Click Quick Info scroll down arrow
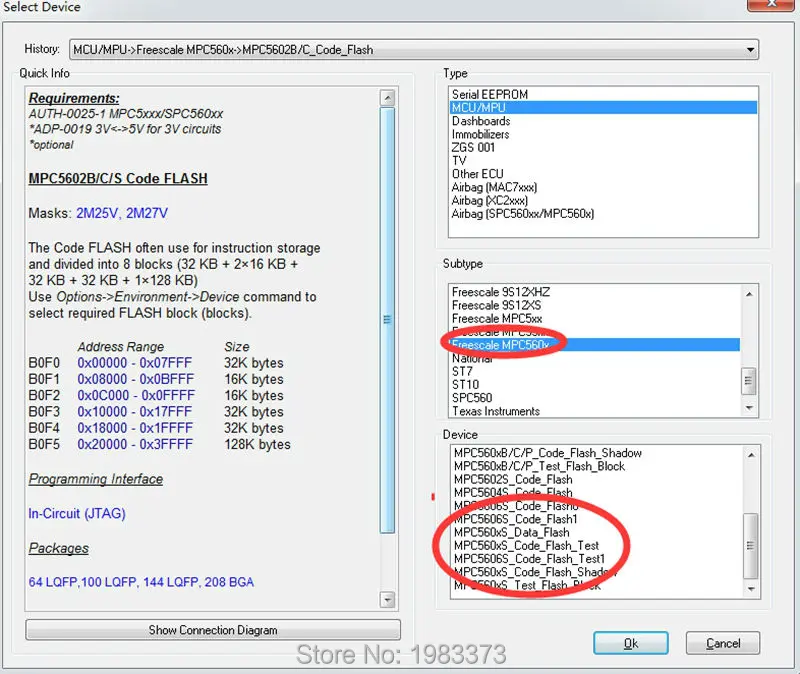Screen dimensions: 800x674 coord(388,600)
